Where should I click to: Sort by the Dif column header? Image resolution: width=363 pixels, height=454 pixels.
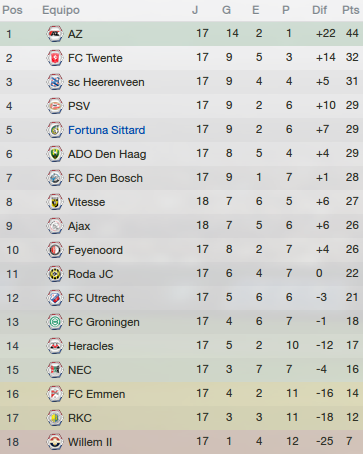[x=319, y=10]
